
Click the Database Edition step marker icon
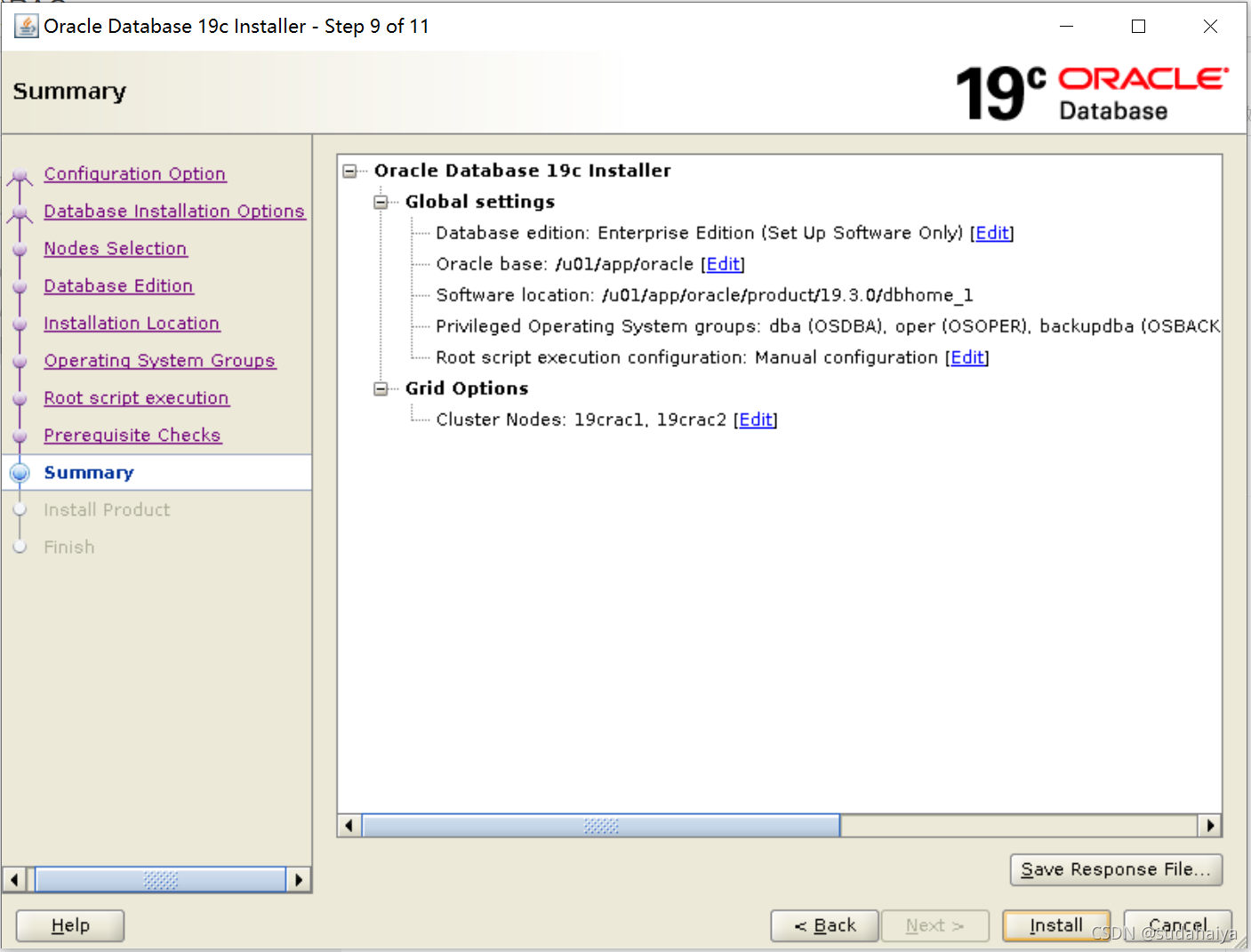pos(20,287)
